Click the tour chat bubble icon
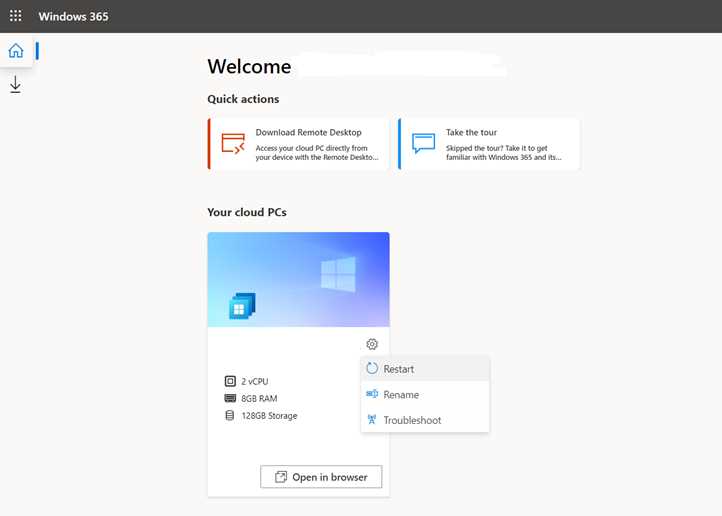 (424, 143)
